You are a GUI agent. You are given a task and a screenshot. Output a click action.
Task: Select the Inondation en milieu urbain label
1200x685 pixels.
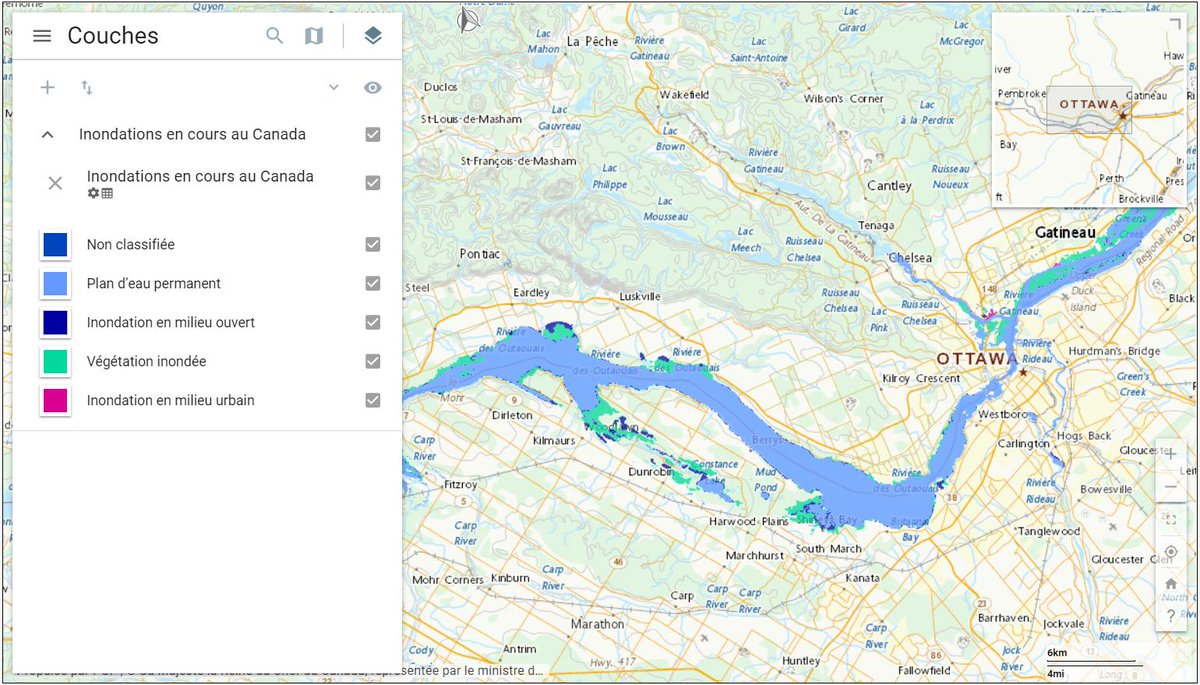[171, 400]
